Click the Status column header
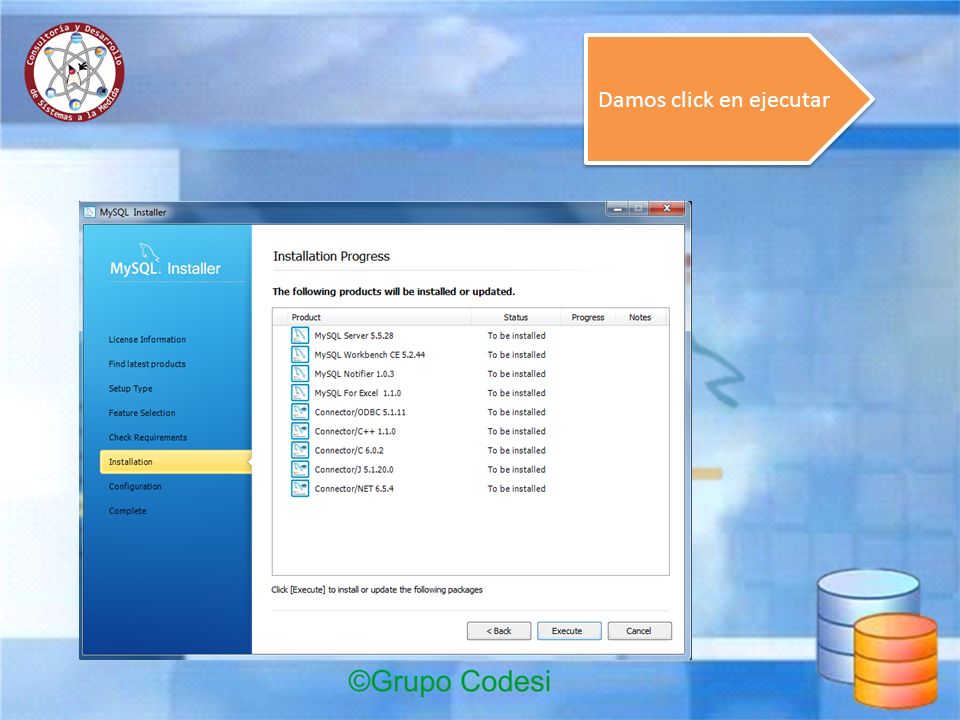960x720 pixels. coord(516,317)
